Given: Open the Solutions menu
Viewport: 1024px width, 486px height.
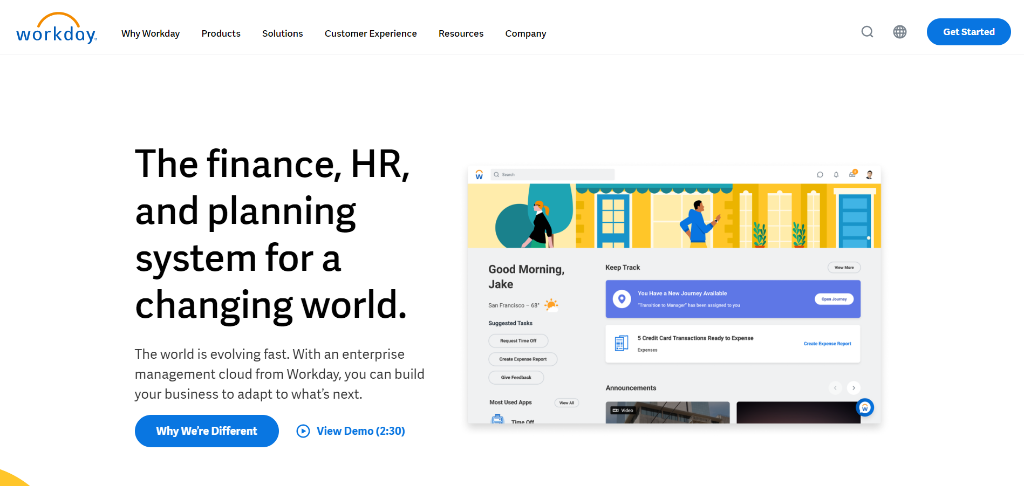Looking at the screenshot, I should click(x=283, y=33).
